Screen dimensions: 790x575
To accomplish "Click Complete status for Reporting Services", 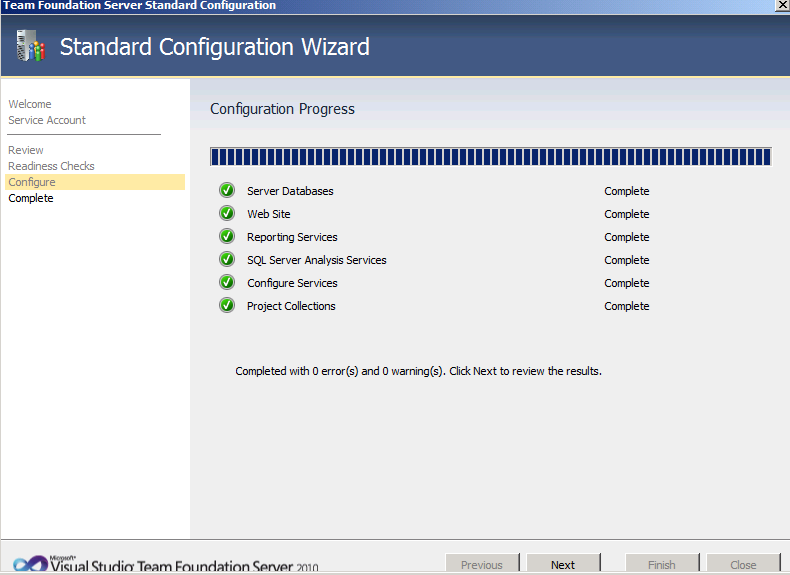I will (627, 237).
